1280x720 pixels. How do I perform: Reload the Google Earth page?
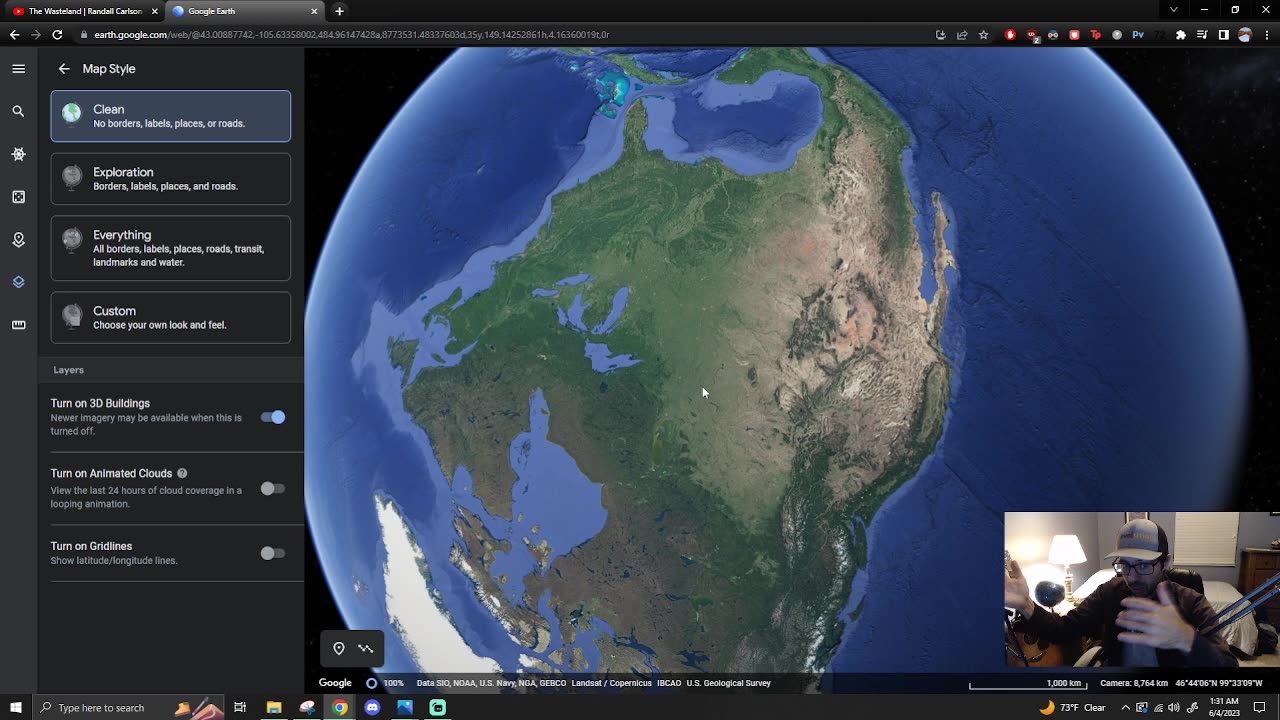[57, 34]
